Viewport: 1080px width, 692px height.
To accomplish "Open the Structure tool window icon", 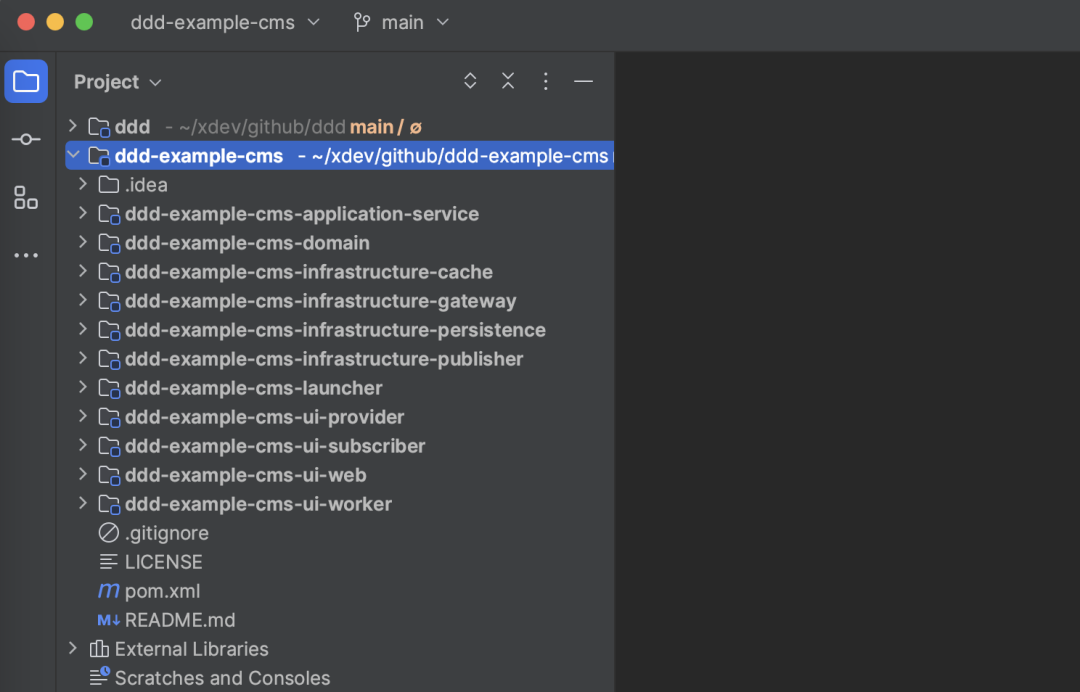I will tap(26, 197).
